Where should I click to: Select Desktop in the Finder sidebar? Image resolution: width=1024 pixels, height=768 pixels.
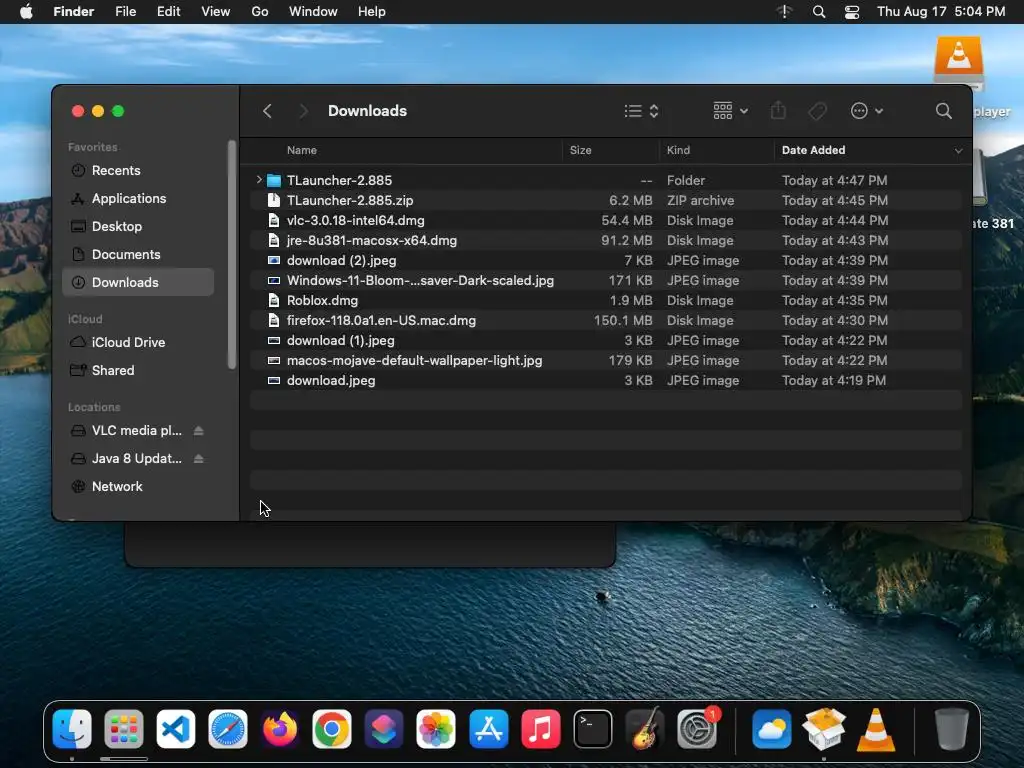[138, 227]
